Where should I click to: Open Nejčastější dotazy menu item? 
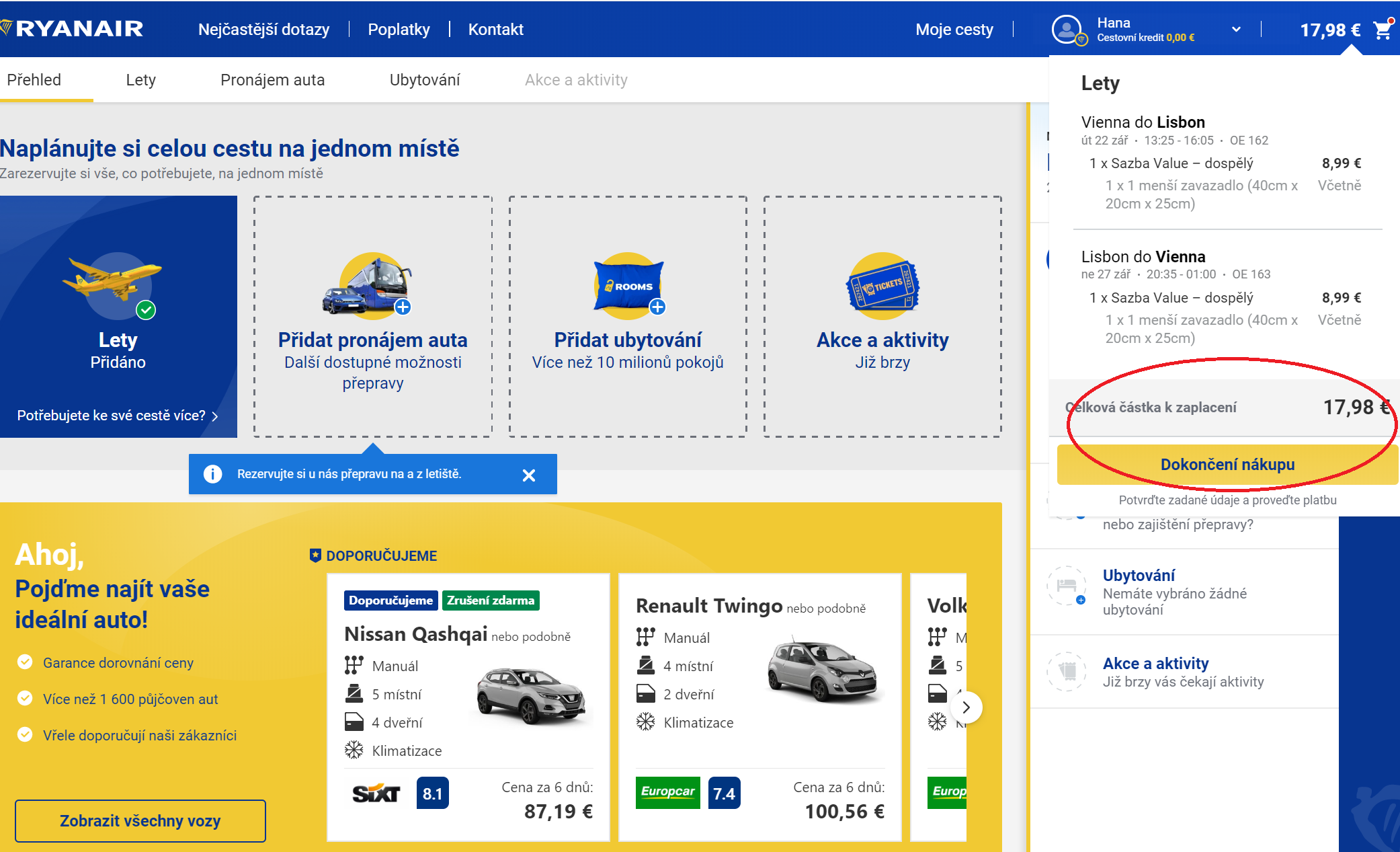point(263,30)
